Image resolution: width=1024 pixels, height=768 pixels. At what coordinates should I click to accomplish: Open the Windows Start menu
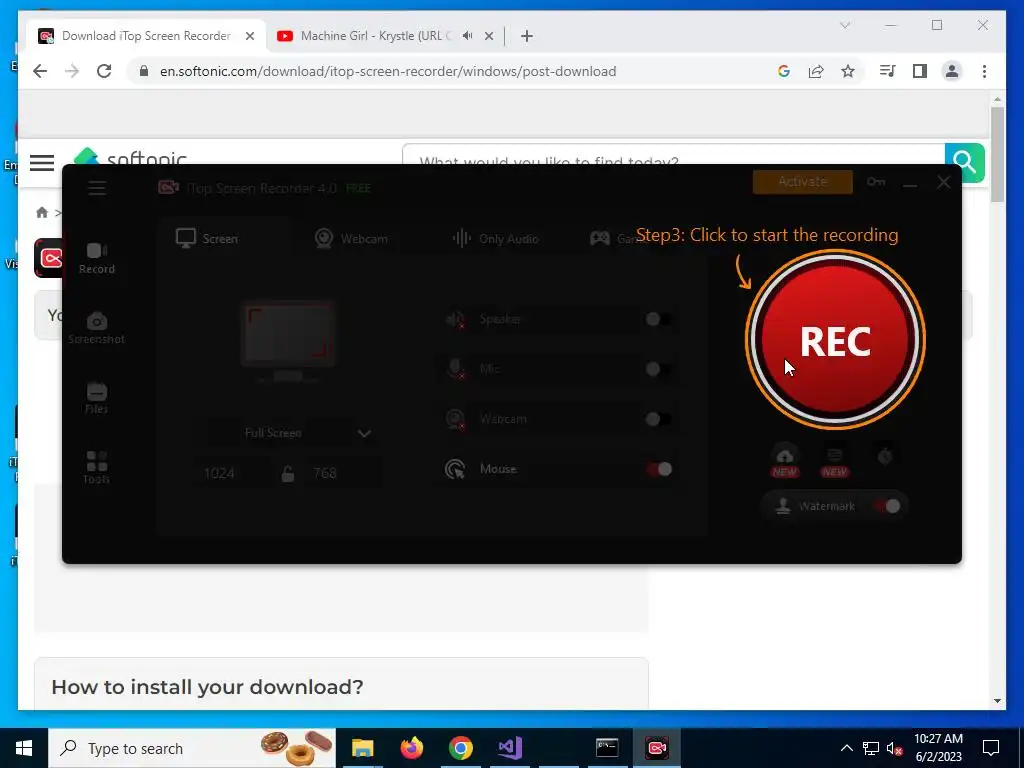24,748
